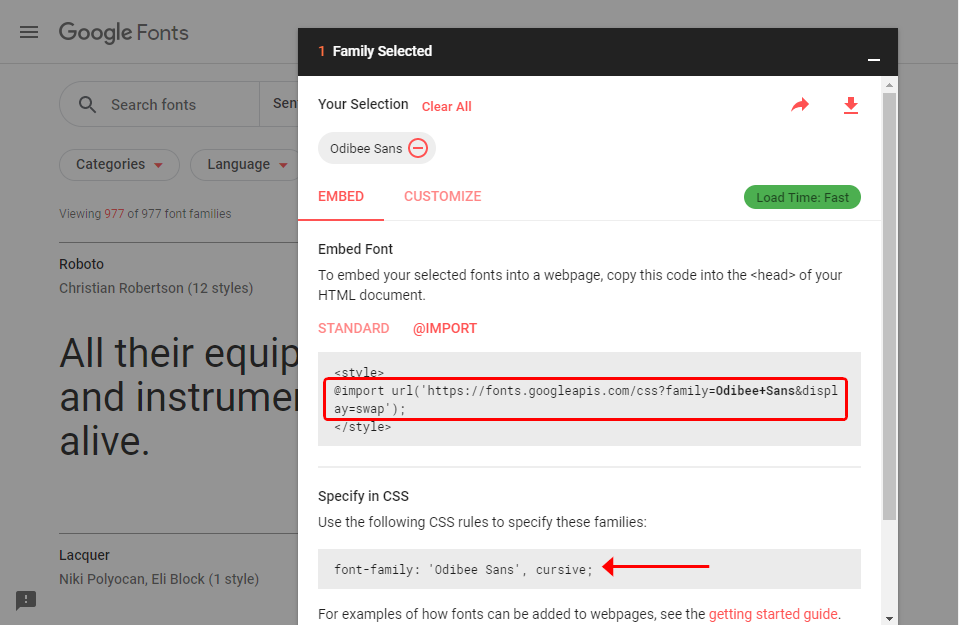The width and height of the screenshot is (959, 625).
Task: Click the Google Fonts logo
Action: click(124, 32)
